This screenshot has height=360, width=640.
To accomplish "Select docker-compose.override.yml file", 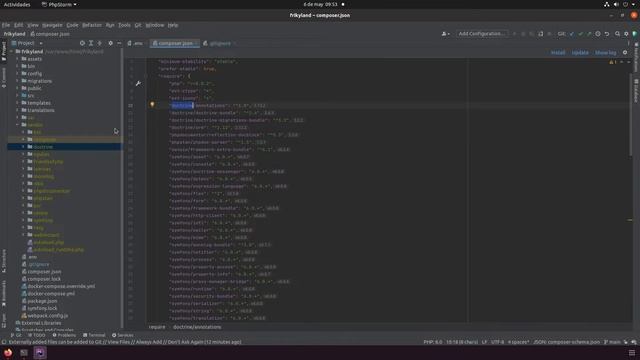I will point(61,286).
